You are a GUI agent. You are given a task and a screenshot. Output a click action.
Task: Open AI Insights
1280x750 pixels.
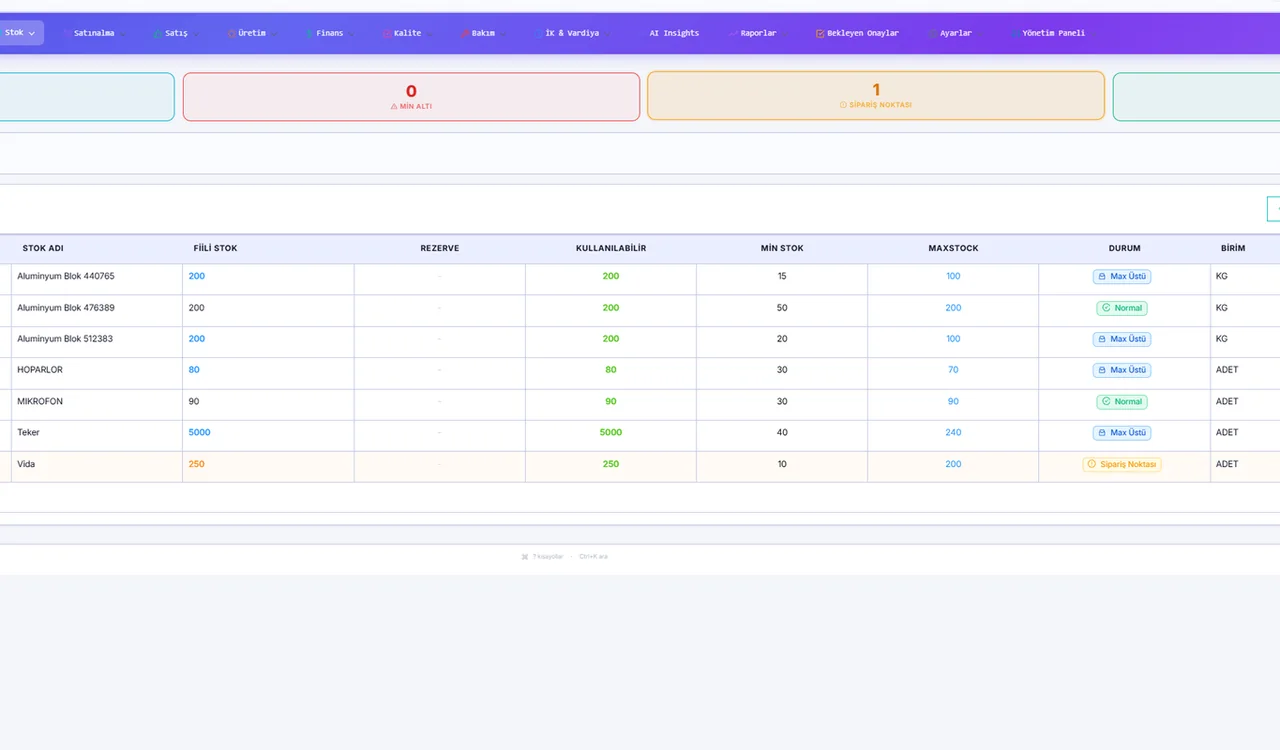[x=674, y=33]
